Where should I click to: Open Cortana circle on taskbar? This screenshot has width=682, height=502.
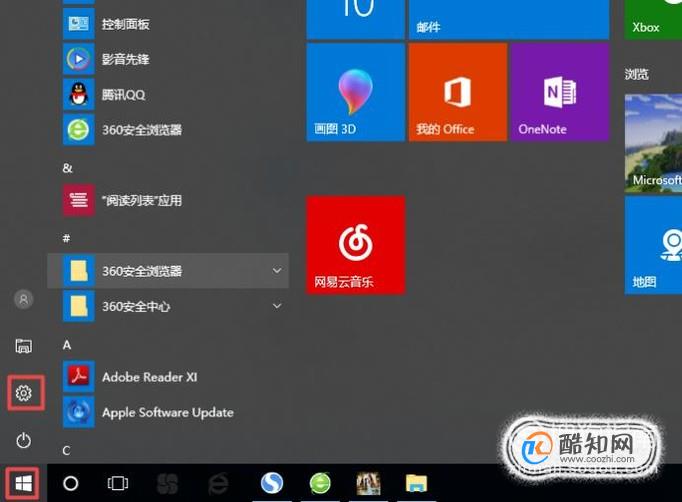click(x=70, y=483)
